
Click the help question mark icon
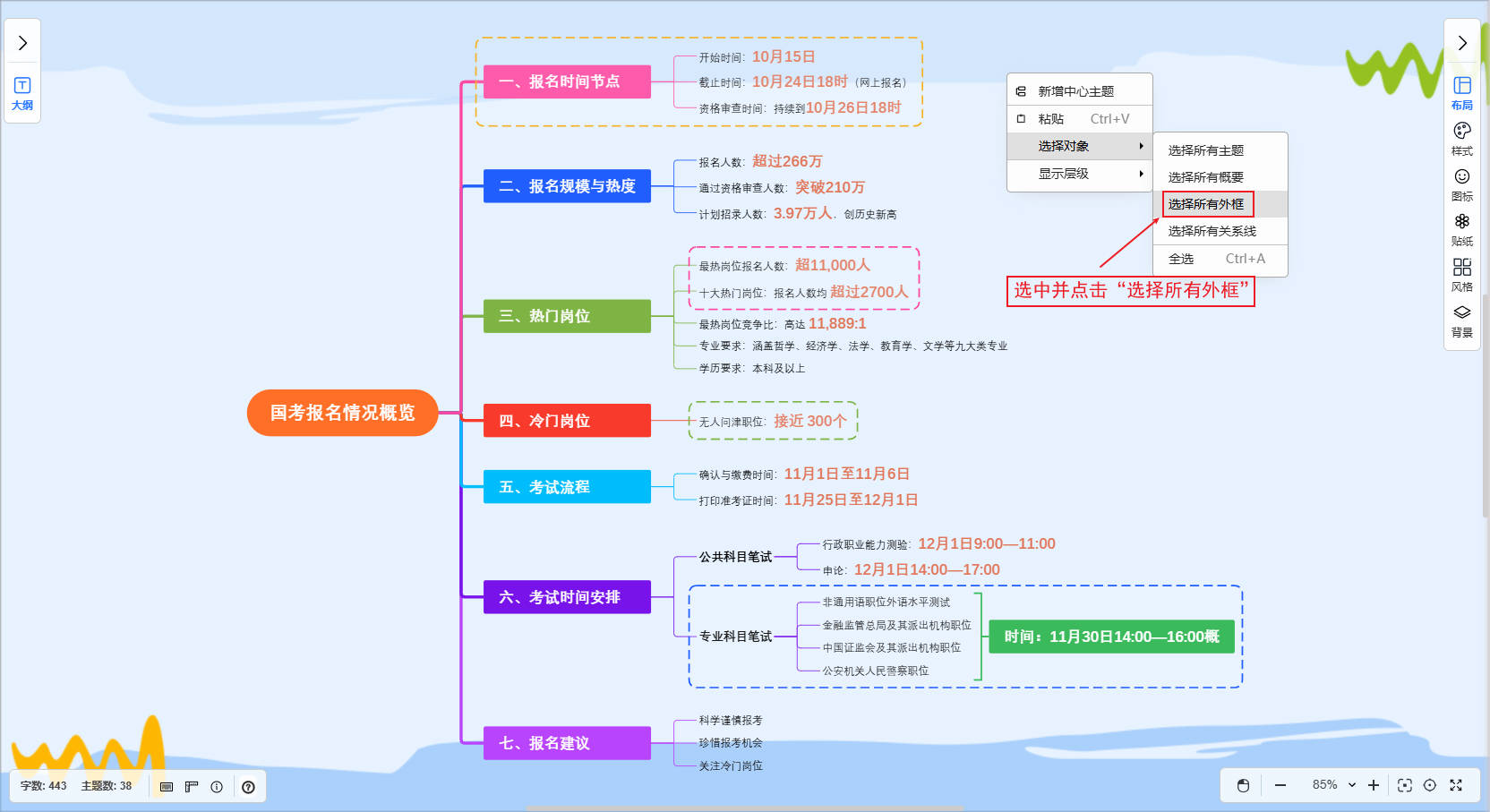[x=248, y=787]
